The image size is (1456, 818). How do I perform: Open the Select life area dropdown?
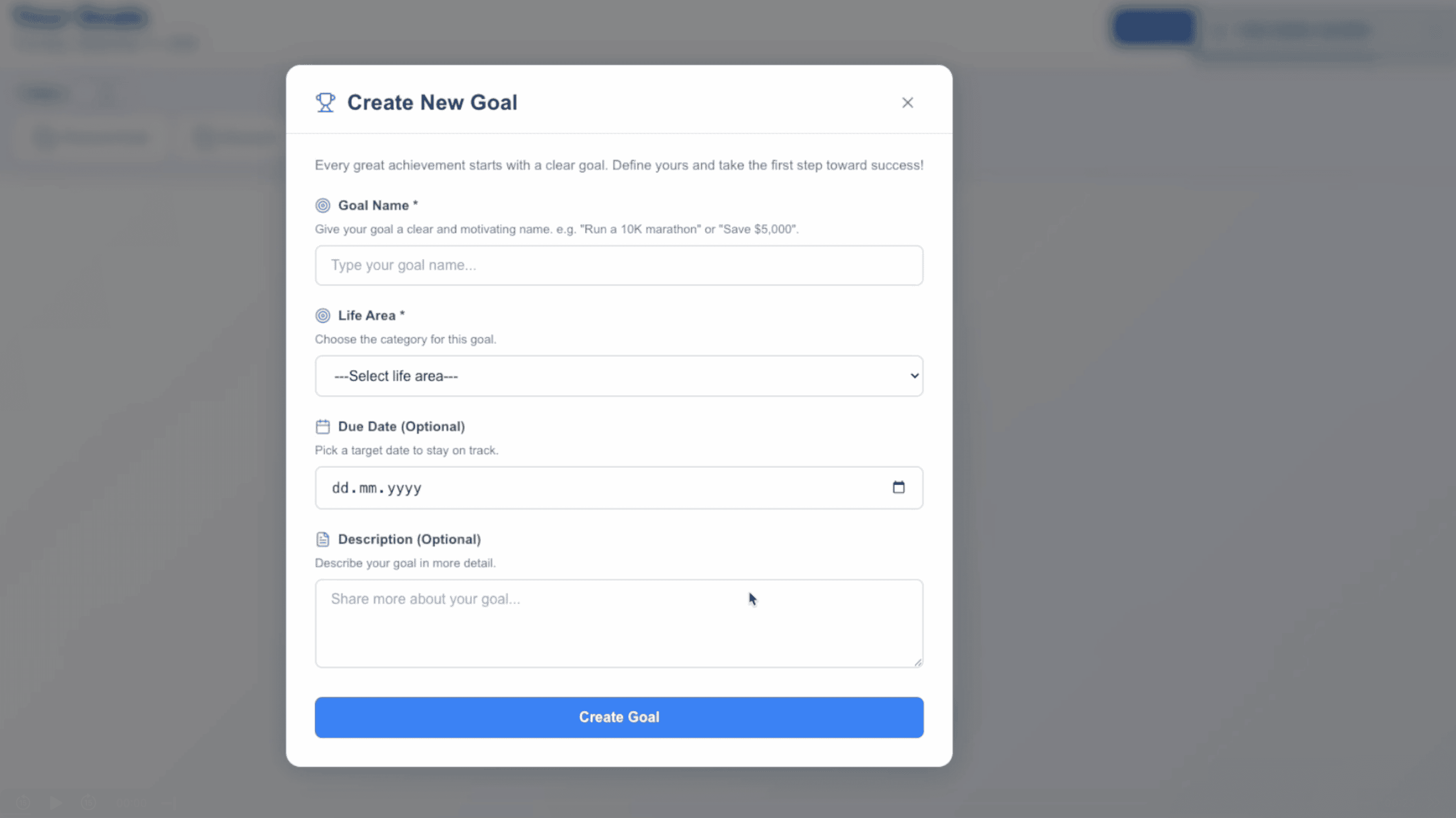(618, 376)
